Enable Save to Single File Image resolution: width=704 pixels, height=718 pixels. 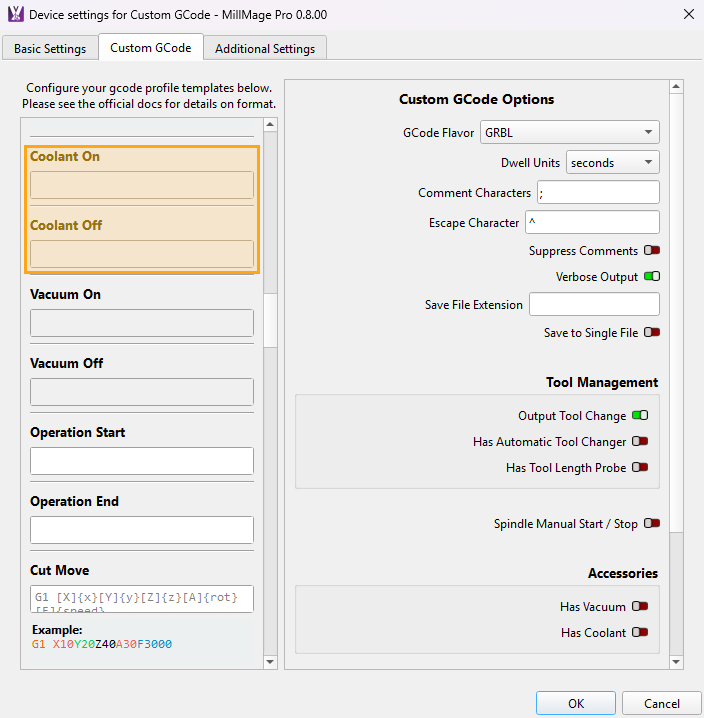[652, 333]
